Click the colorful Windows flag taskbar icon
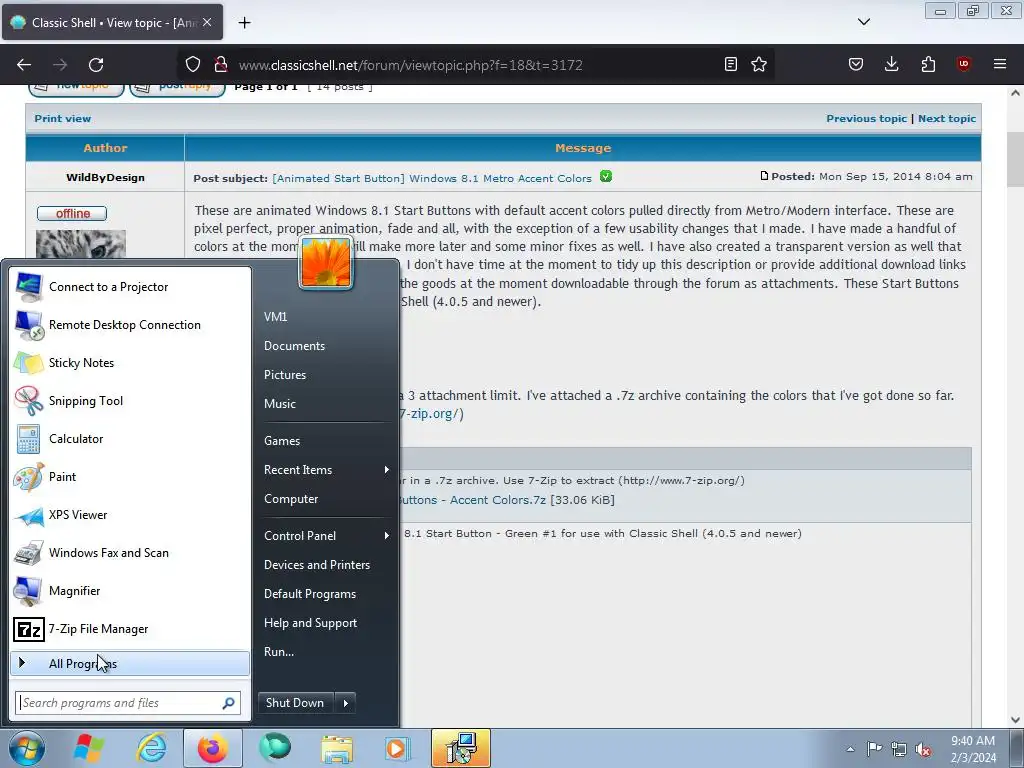 point(89,748)
